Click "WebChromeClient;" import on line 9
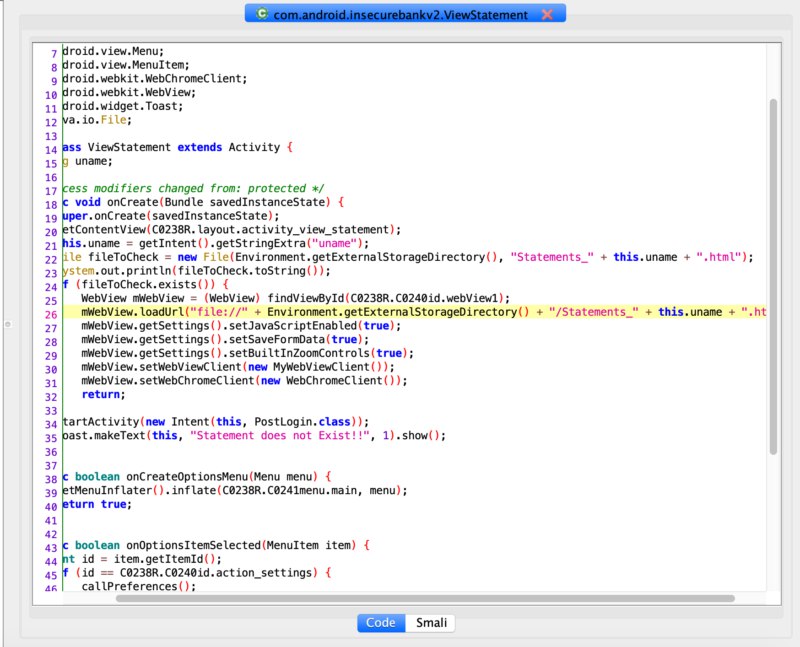This screenshot has height=647, width=800. [196, 79]
